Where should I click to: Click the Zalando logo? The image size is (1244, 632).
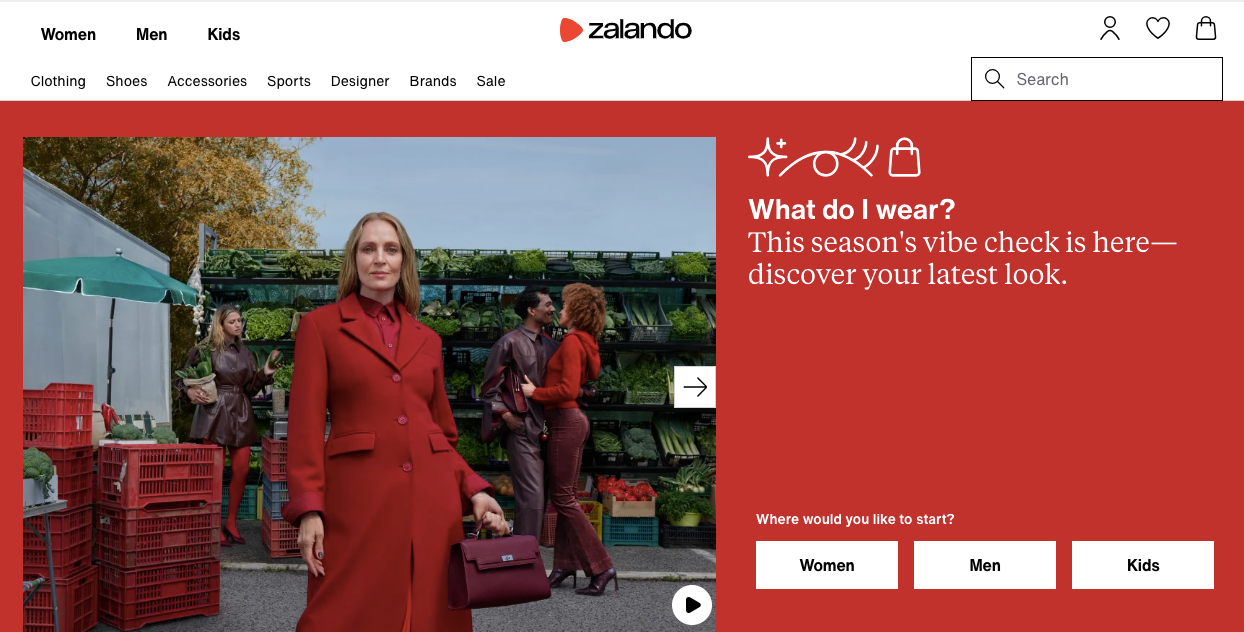point(626,30)
